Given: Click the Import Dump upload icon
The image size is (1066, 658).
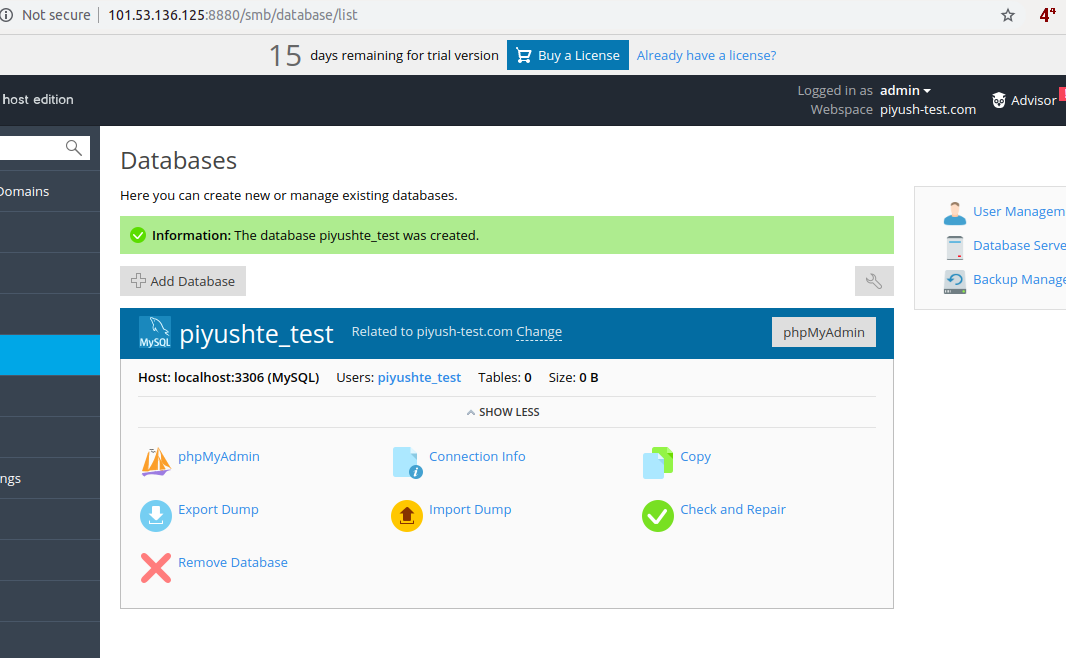Looking at the screenshot, I should [x=407, y=515].
